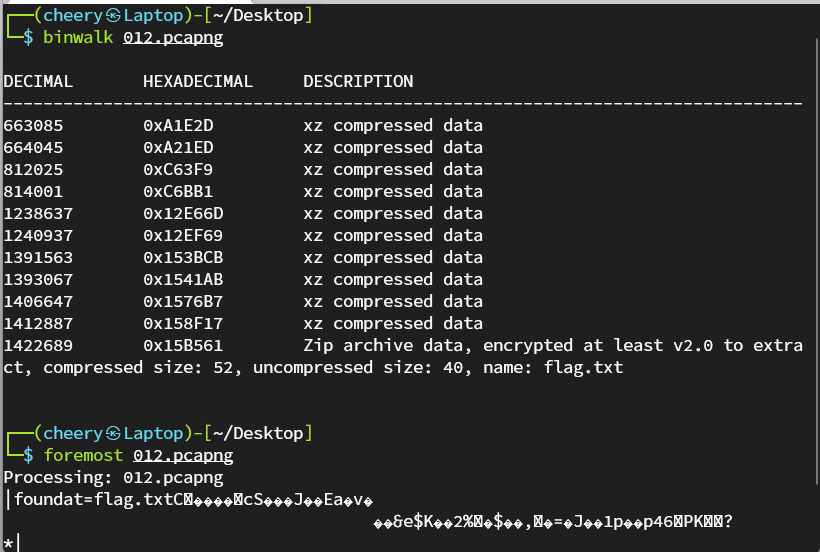Select decimal offset 663085
The image size is (820, 552).
coord(33,125)
